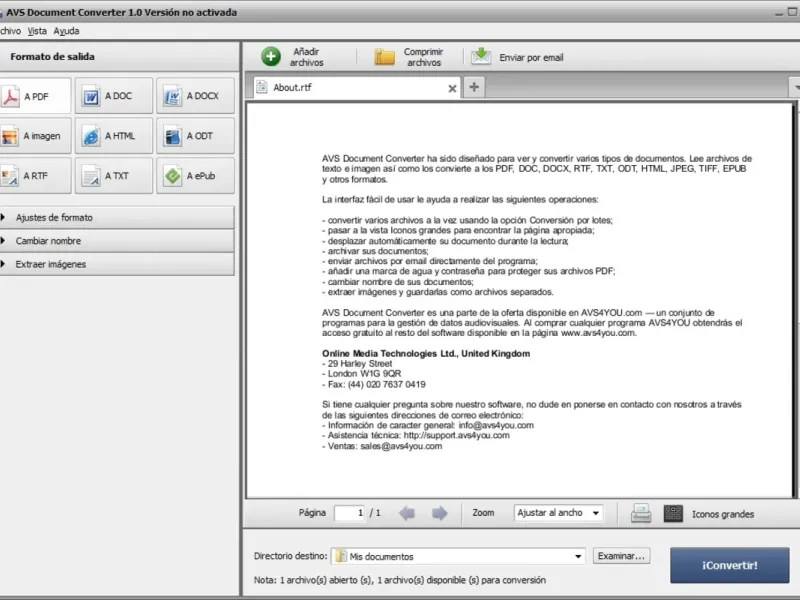Select the A ODT output format

195,136
